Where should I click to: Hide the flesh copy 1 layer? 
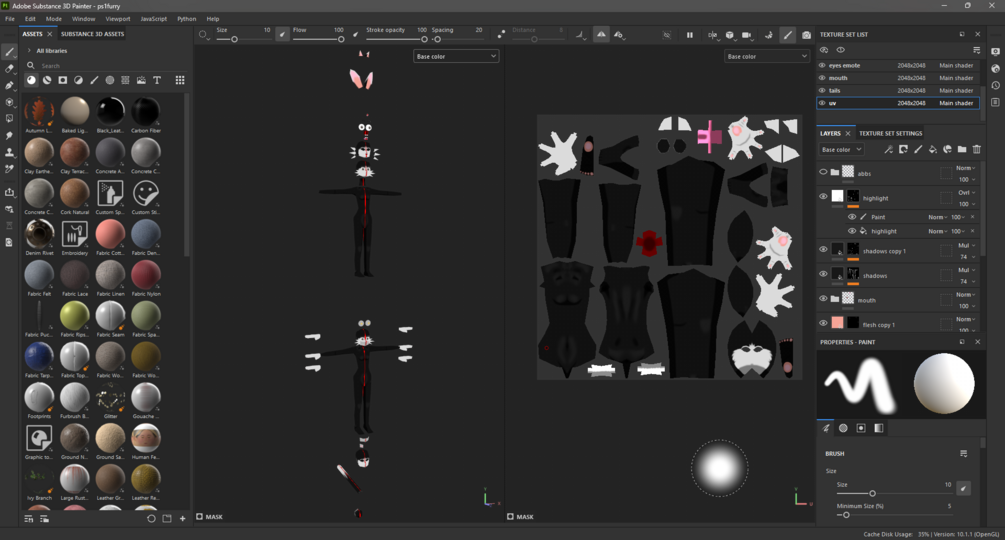tap(824, 323)
